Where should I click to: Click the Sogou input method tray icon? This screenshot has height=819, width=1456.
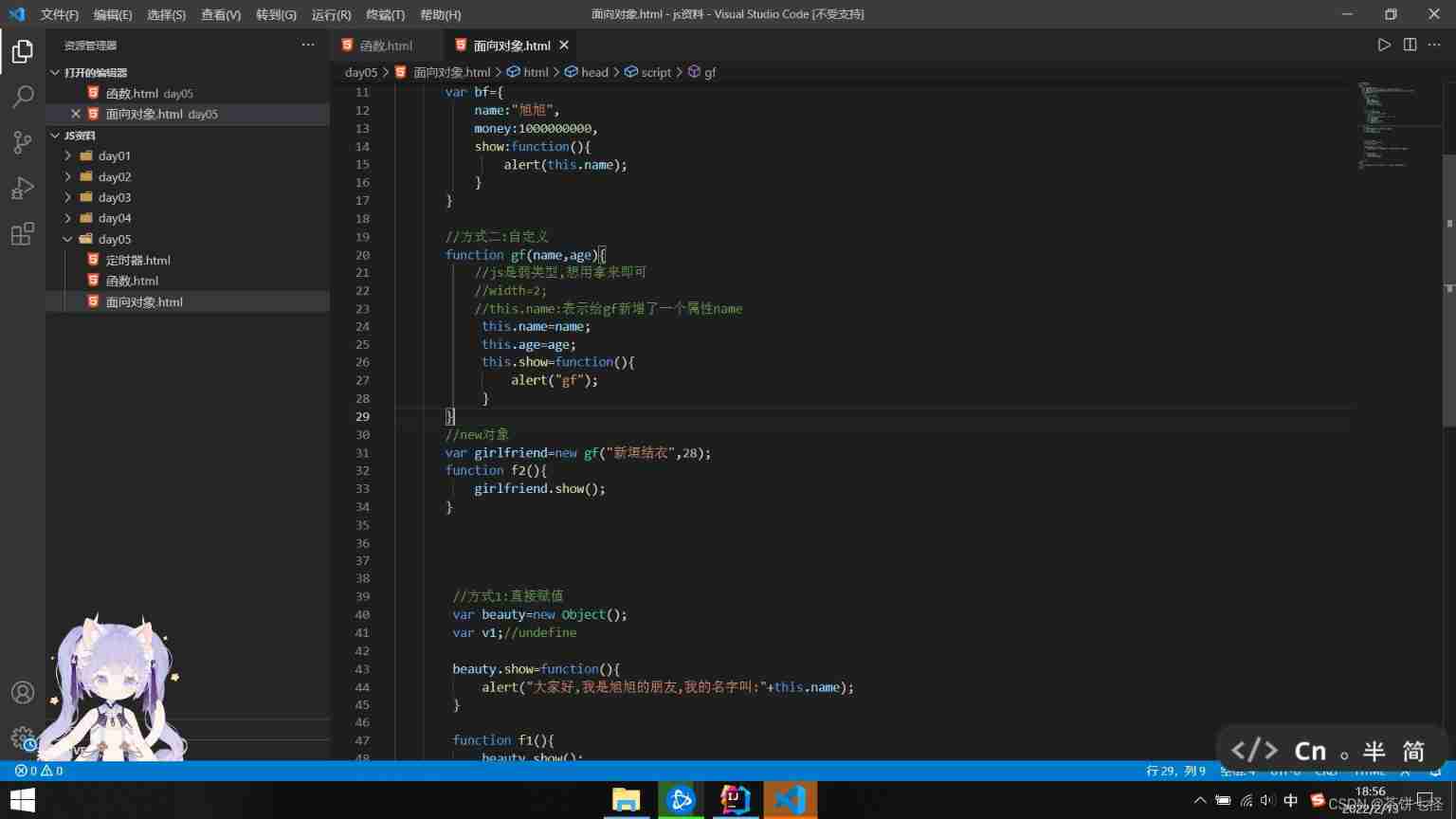[1317, 800]
